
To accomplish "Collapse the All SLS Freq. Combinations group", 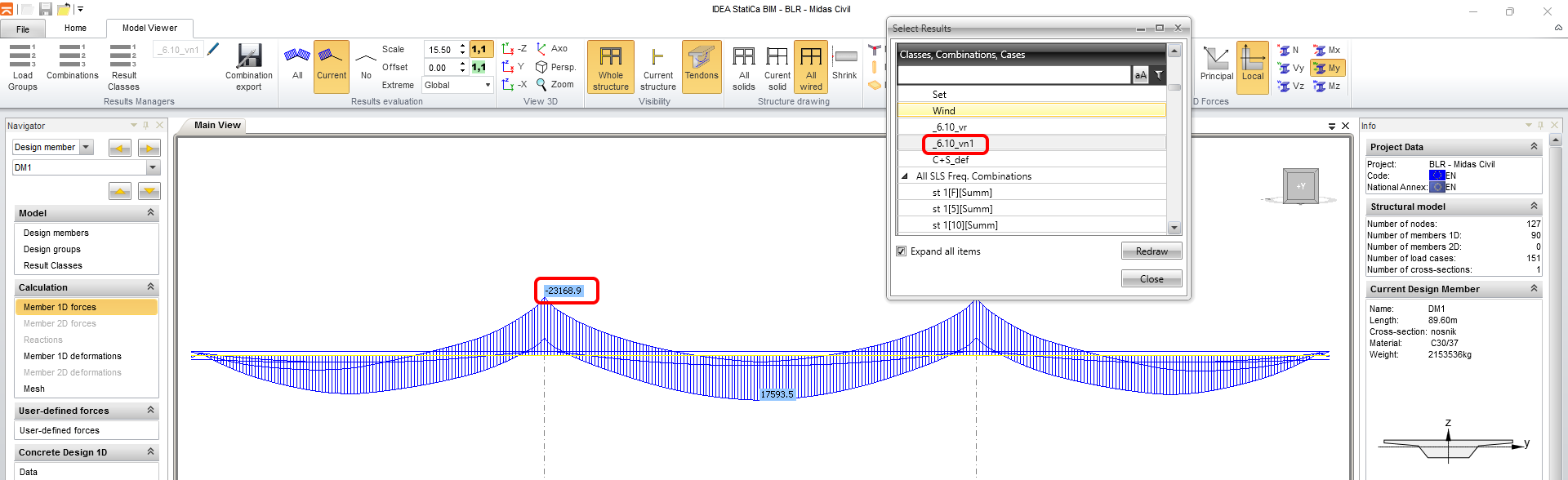I will (x=904, y=176).
